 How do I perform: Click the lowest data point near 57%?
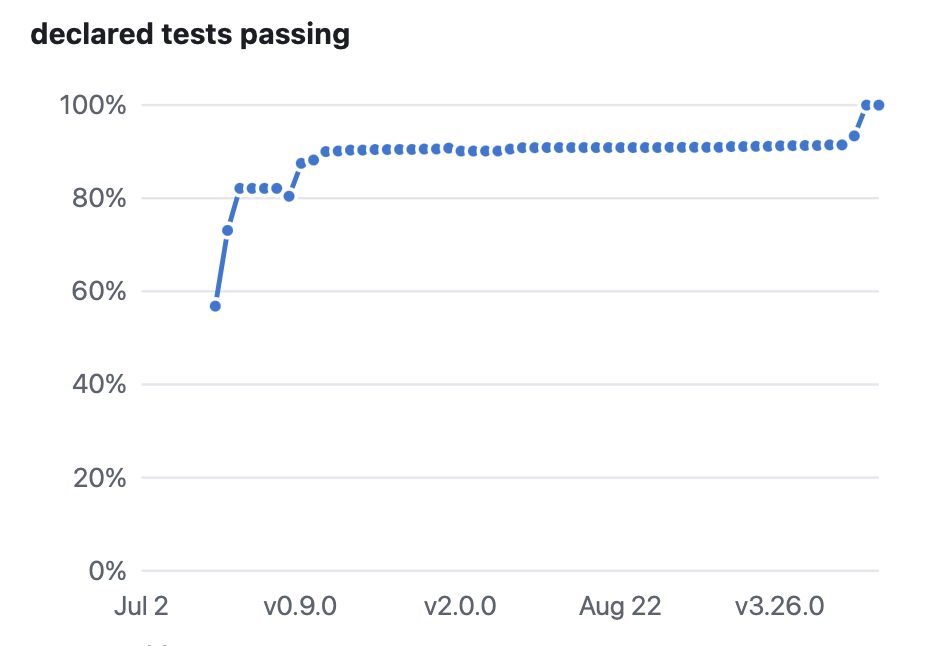(215, 306)
